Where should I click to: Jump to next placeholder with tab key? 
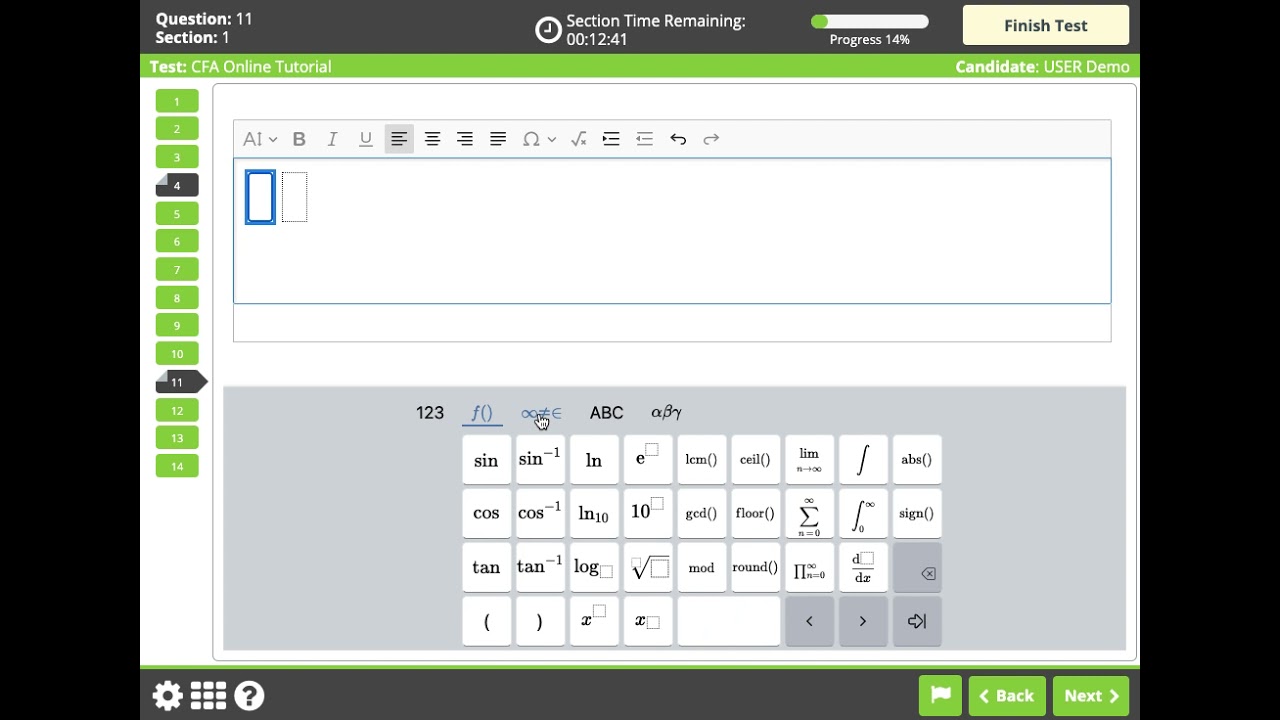click(x=917, y=622)
